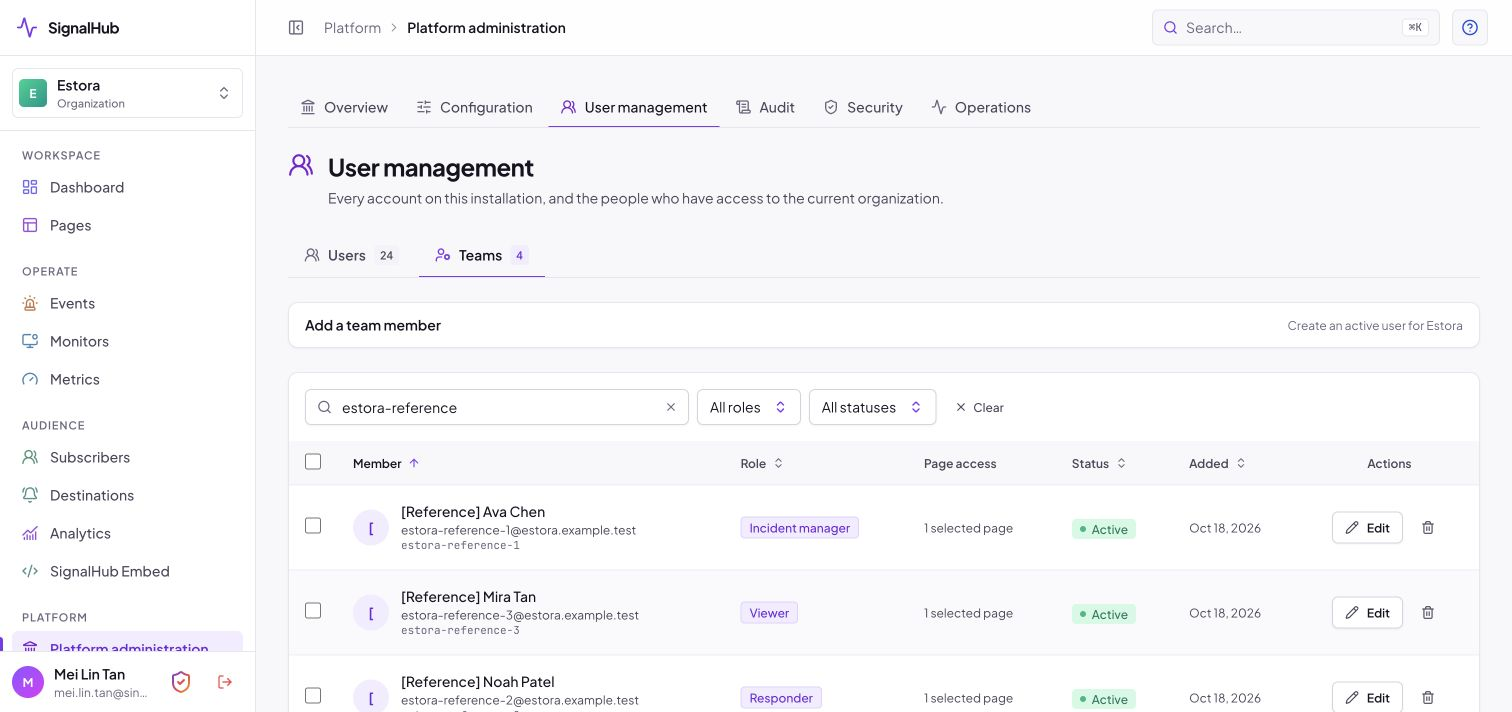Click the Analytics chart icon
1512x712 pixels.
30,533
